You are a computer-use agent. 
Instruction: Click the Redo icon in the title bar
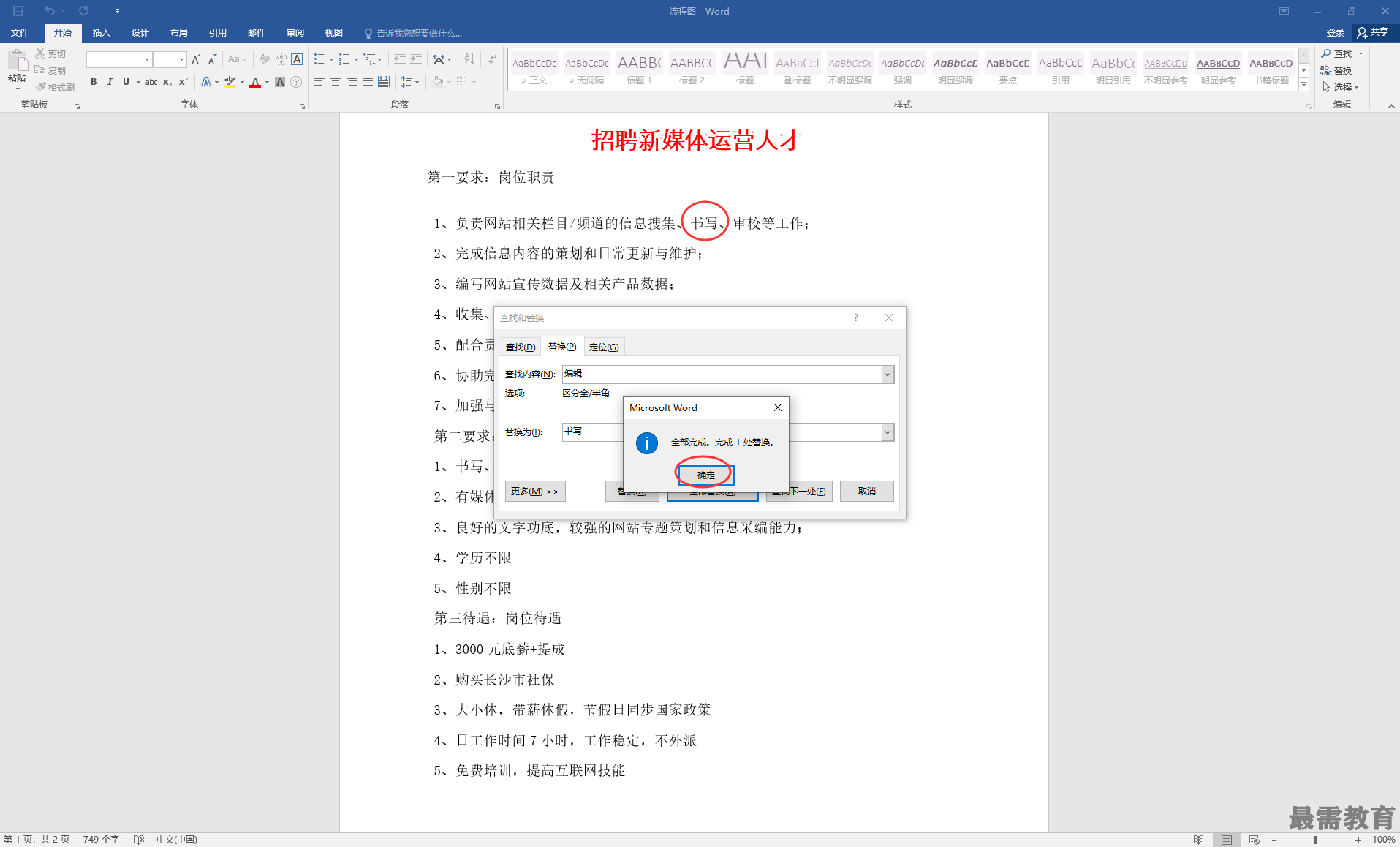click(84, 11)
